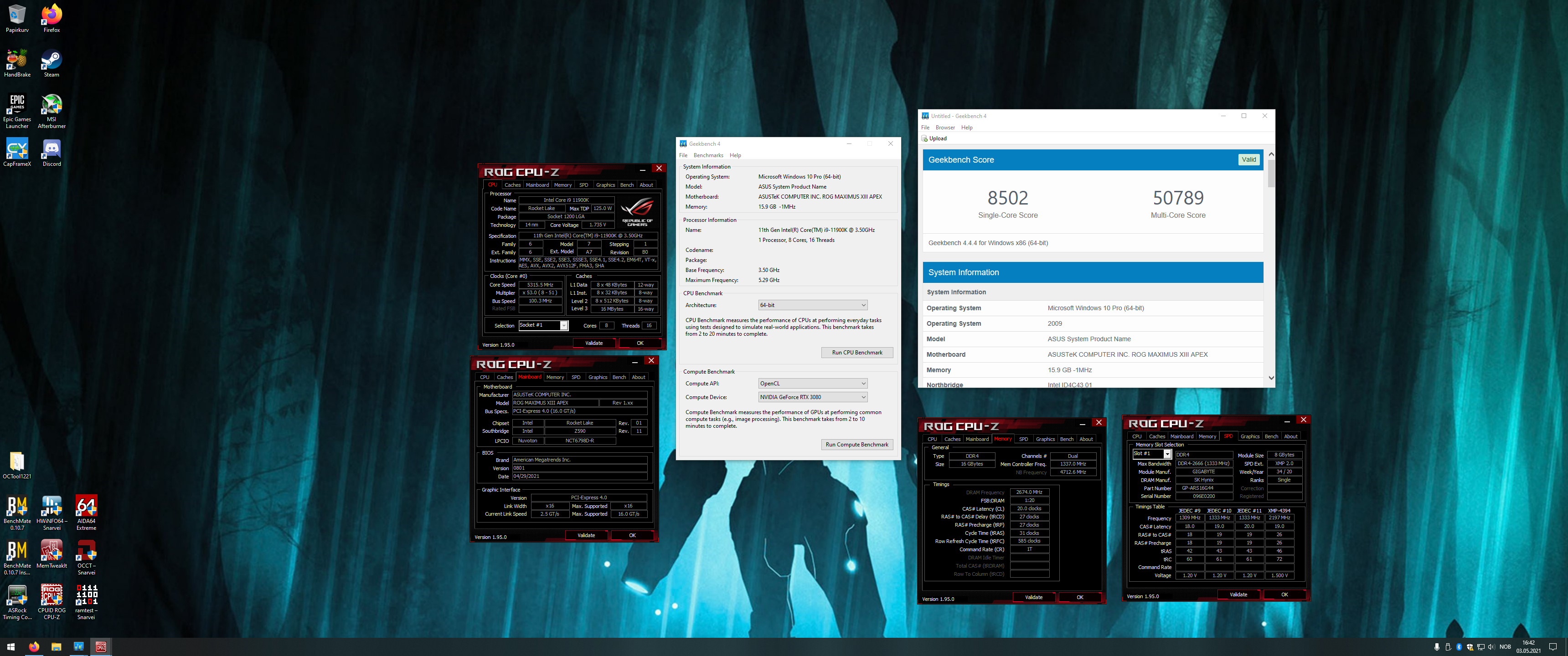This screenshot has width=1568, height=656.
Task: Open BenchMate 0.10.7 Installer desktop icon
Action: 17,558
